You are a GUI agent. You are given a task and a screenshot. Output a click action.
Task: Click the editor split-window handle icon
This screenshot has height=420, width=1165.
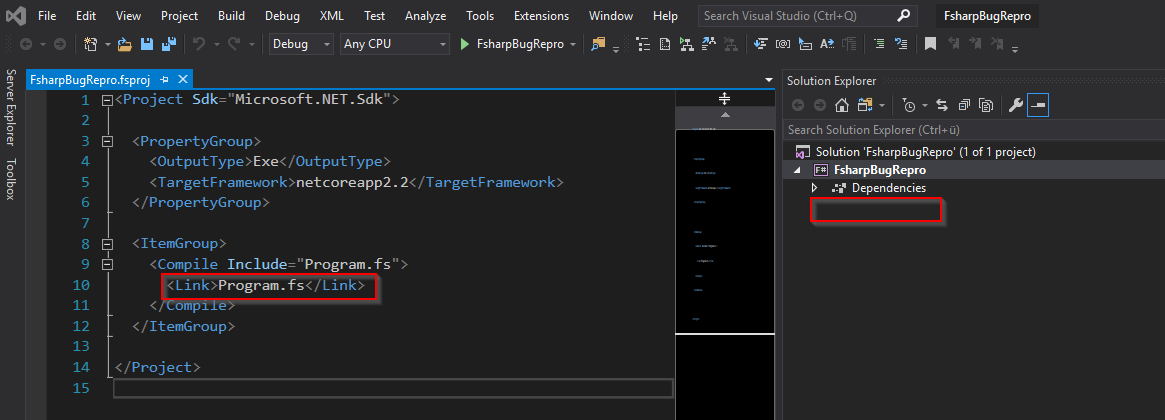pos(725,98)
